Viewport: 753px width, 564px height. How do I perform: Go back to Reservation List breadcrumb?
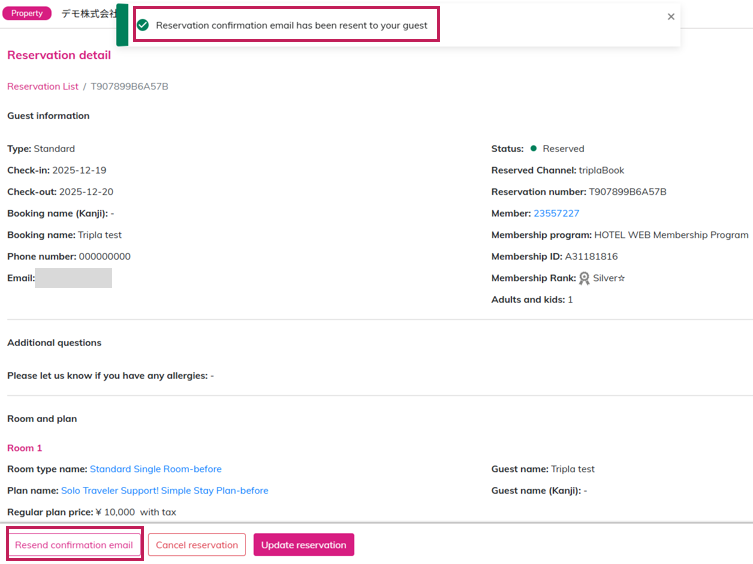point(42,87)
